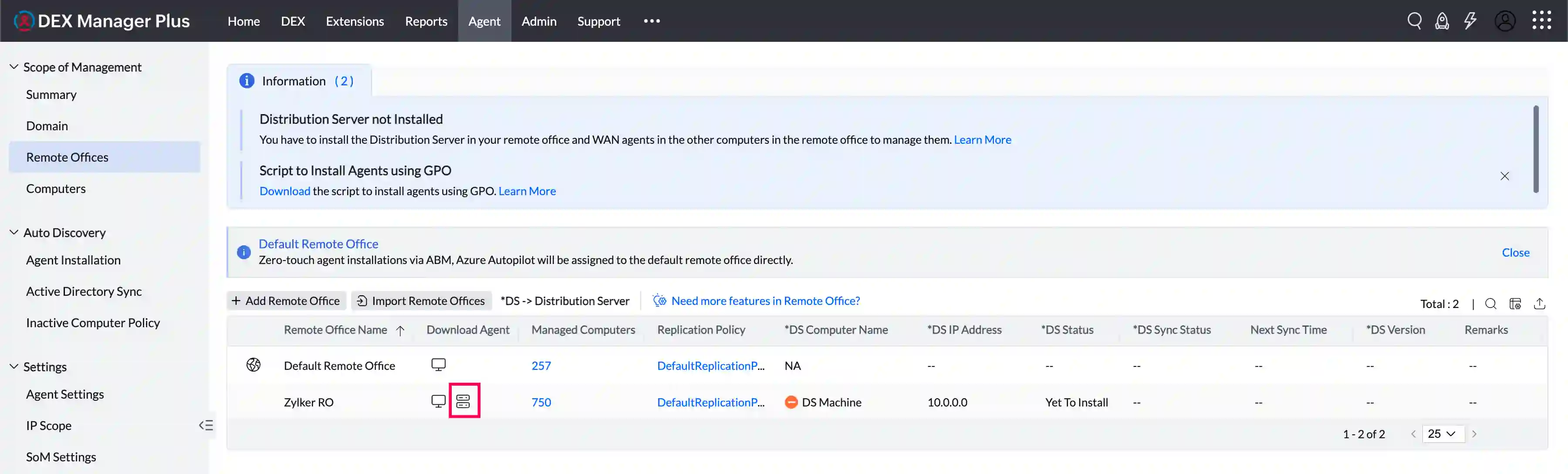Click the Add Remote Office button
The width and height of the screenshot is (1568, 474).
pos(286,301)
